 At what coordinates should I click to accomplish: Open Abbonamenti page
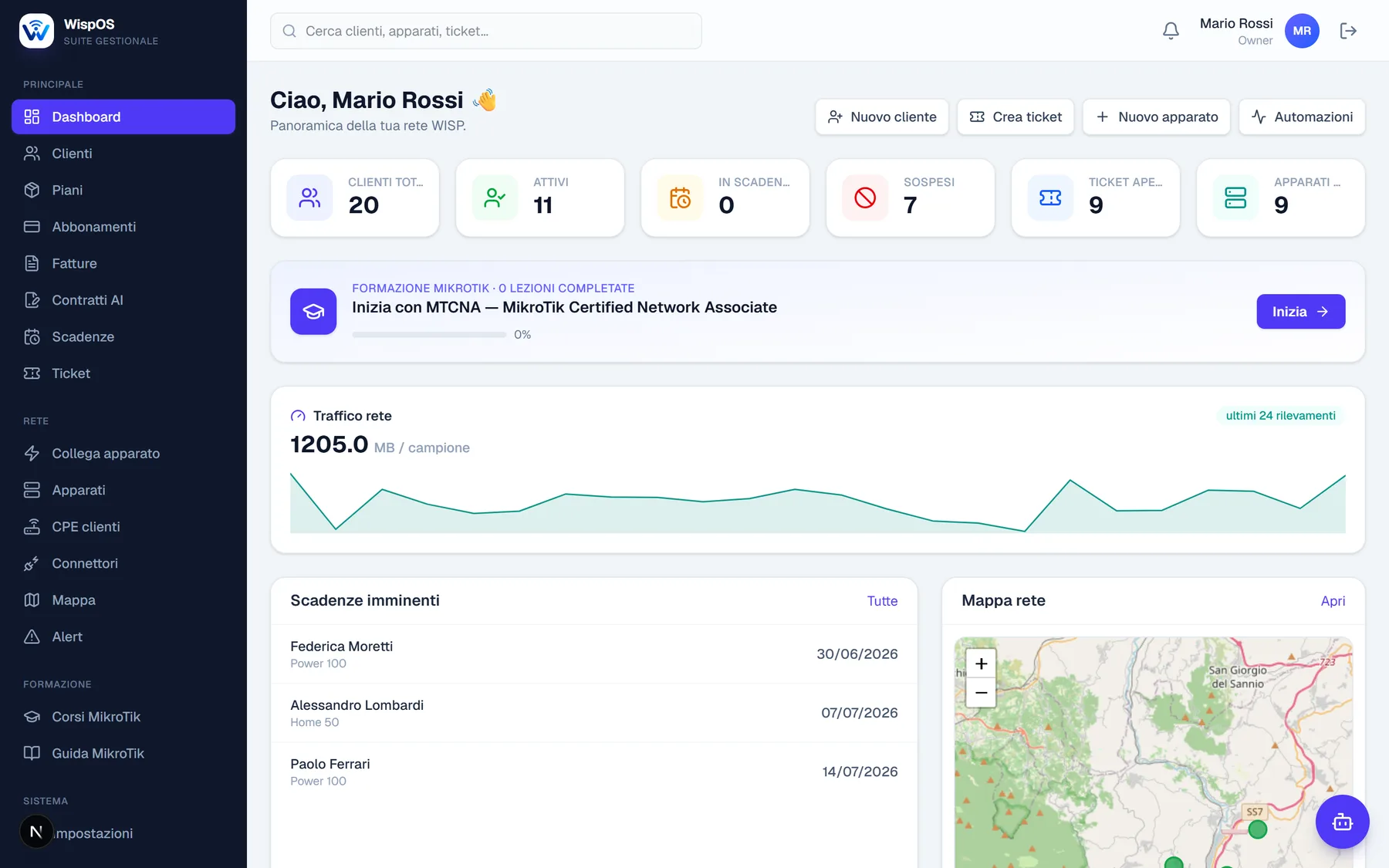[123, 227]
